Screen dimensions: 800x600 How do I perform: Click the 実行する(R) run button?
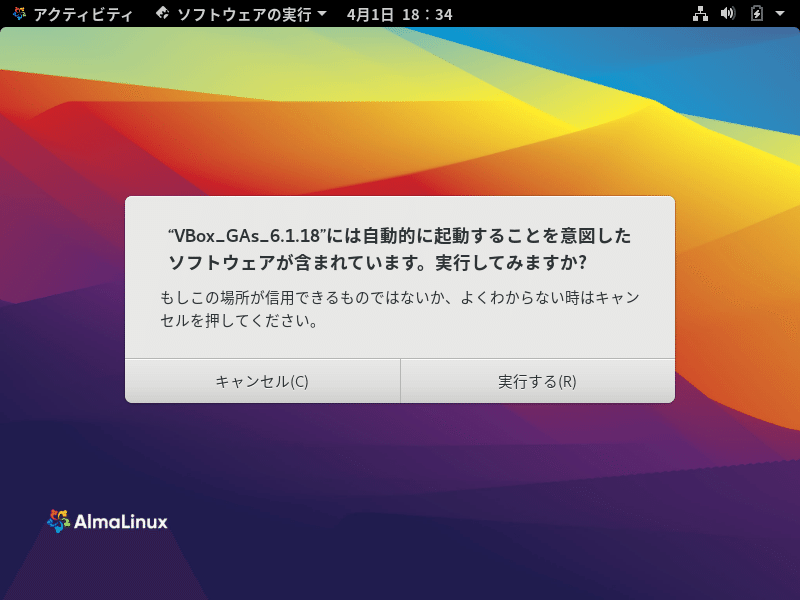pos(538,381)
